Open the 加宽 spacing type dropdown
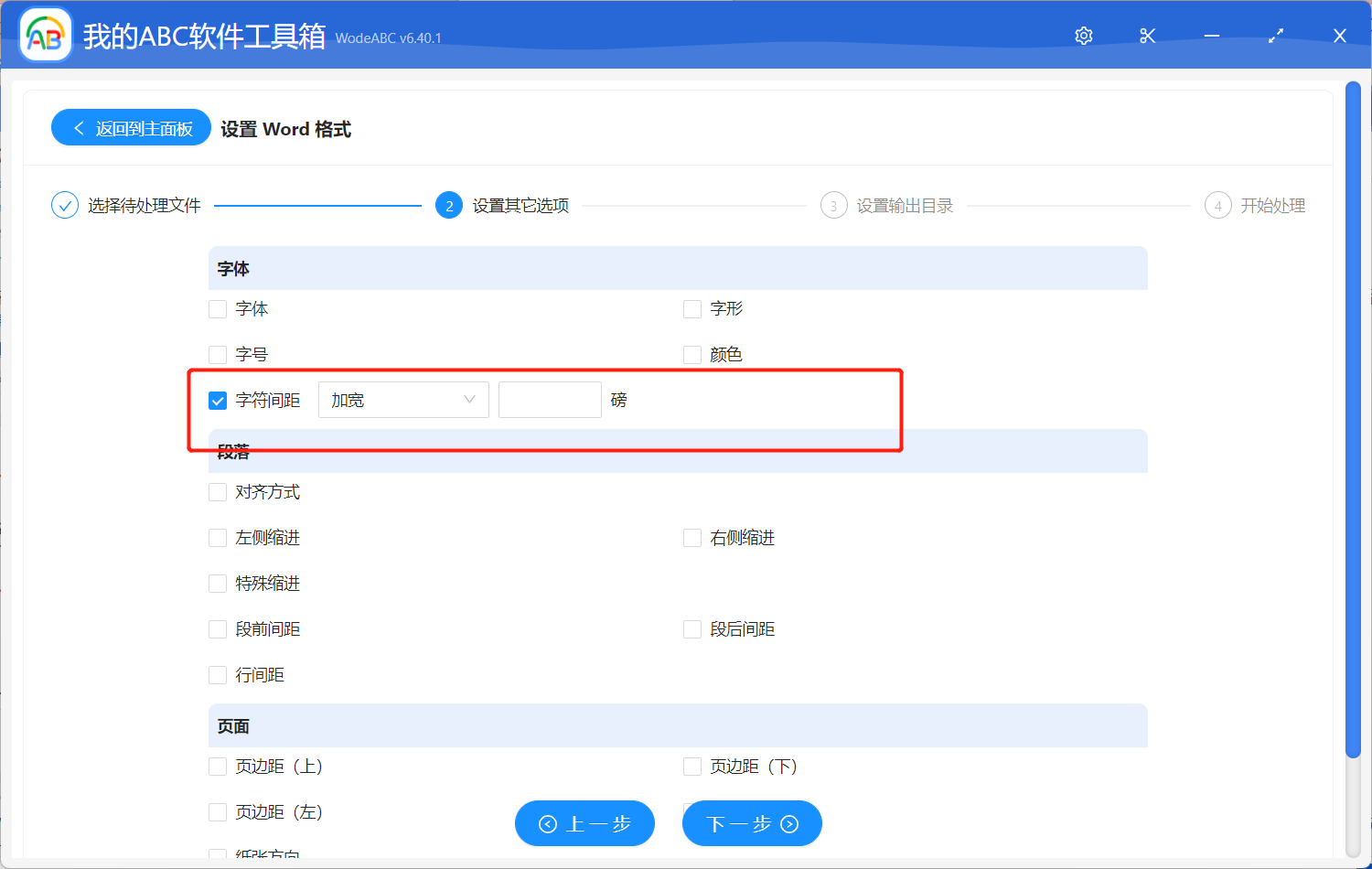The image size is (1372, 869). click(x=403, y=400)
